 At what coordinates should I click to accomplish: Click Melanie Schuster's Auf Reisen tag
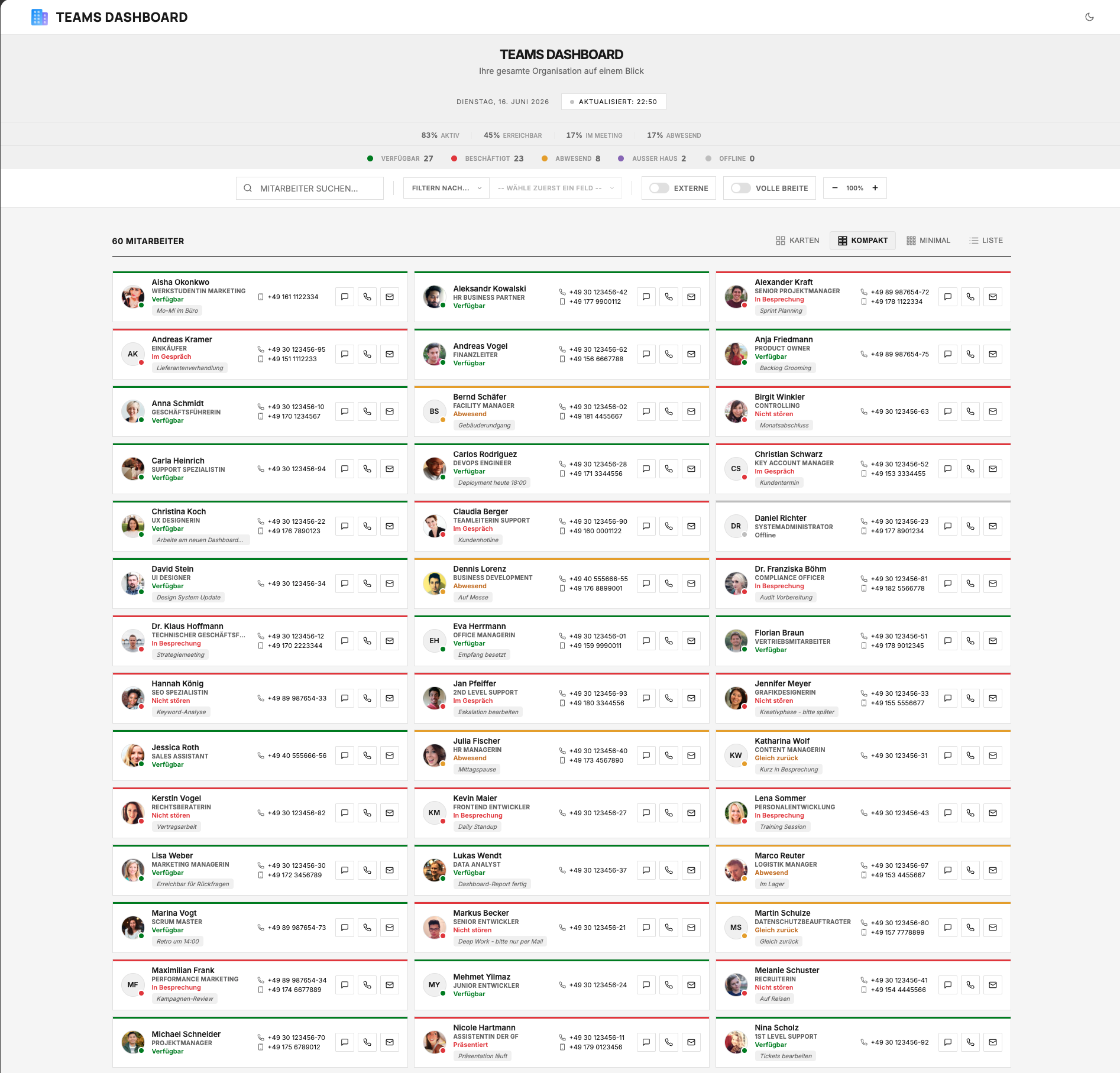coord(775,999)
